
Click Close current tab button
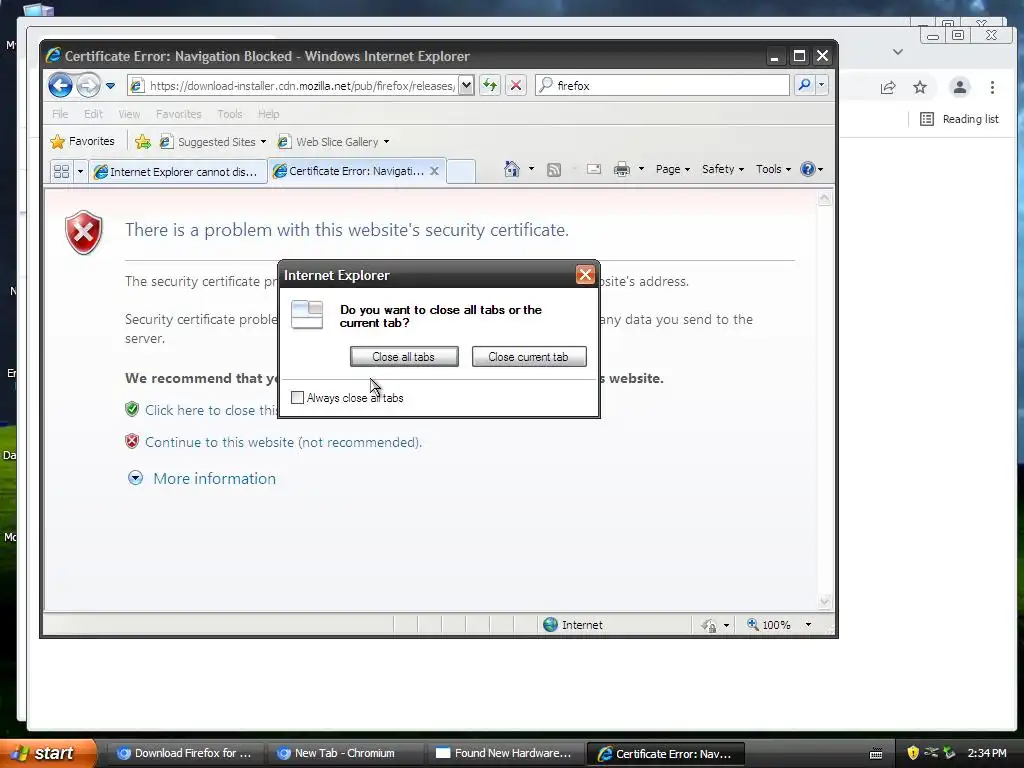[529, 357]
